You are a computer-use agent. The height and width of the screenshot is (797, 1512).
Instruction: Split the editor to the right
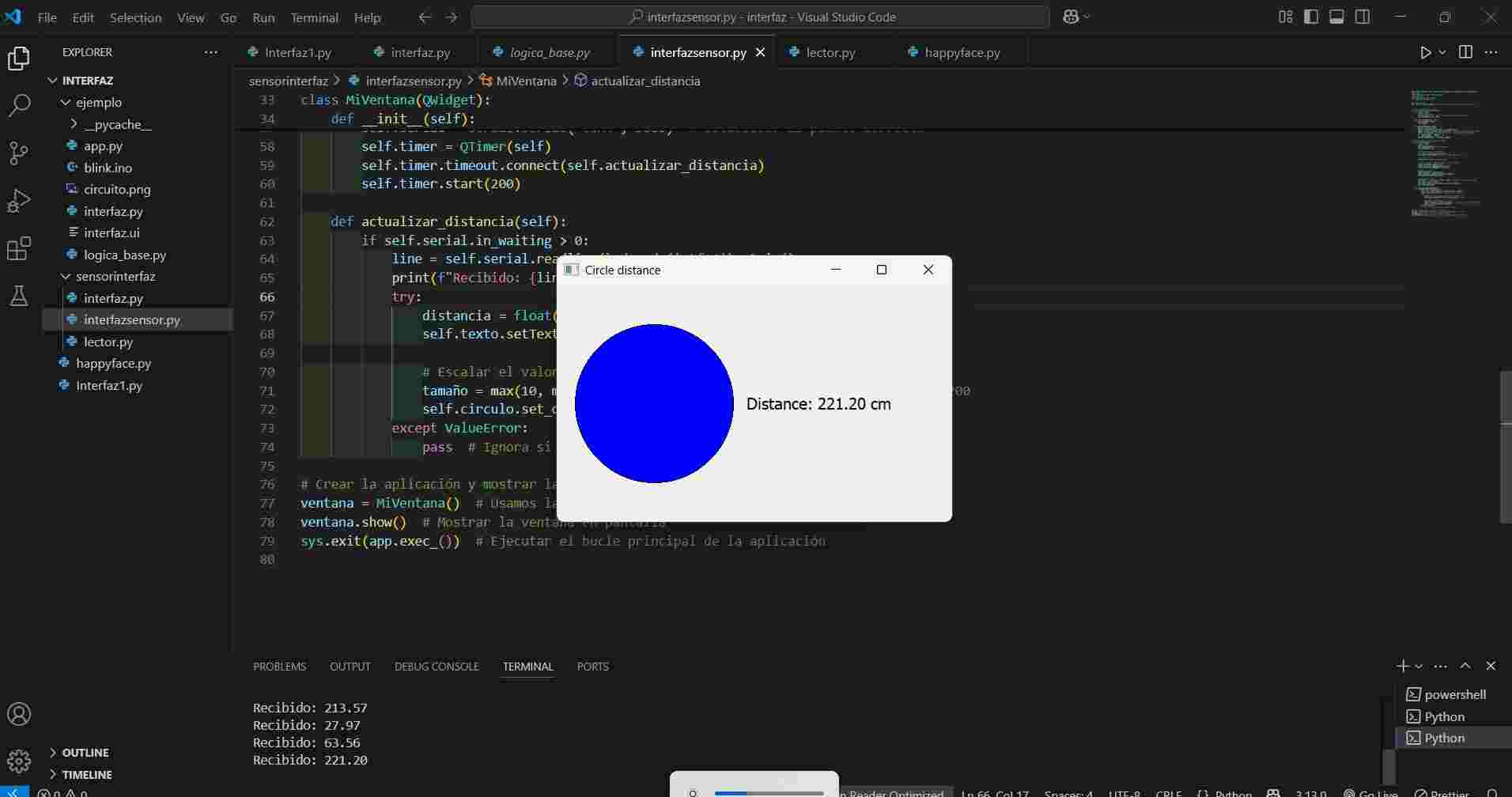(1465, 52)
